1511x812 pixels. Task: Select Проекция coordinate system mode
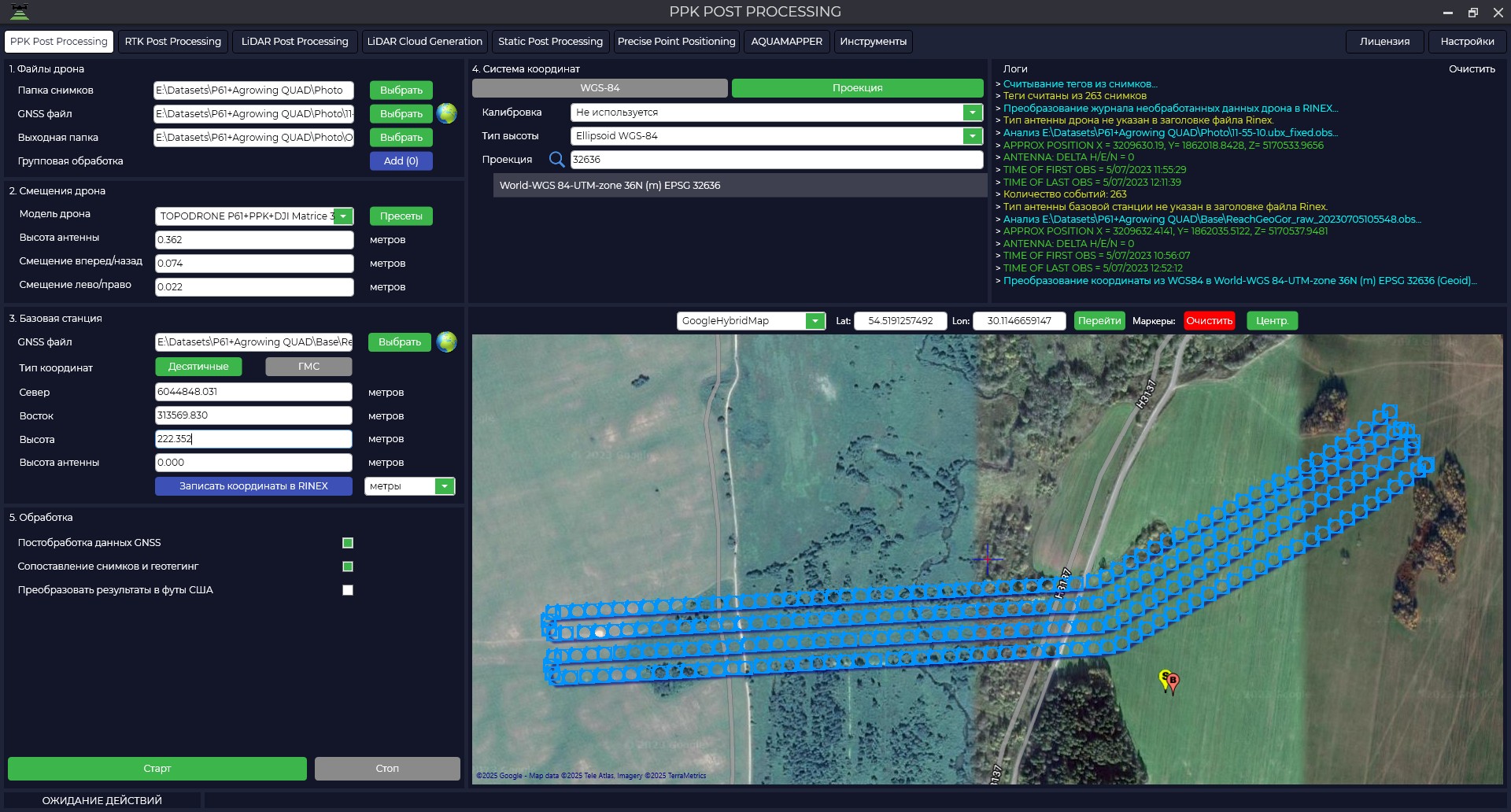[858, 88]
